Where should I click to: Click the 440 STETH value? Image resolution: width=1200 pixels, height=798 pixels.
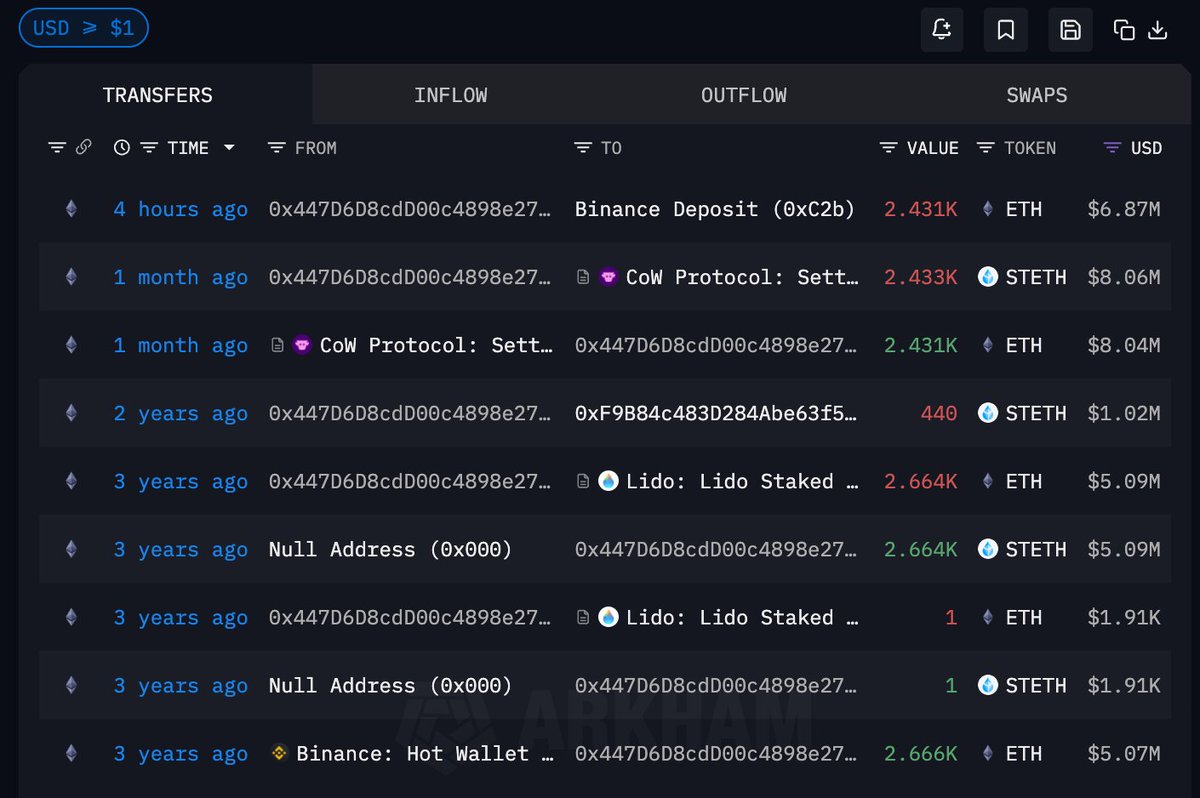(x=939, y=414)
